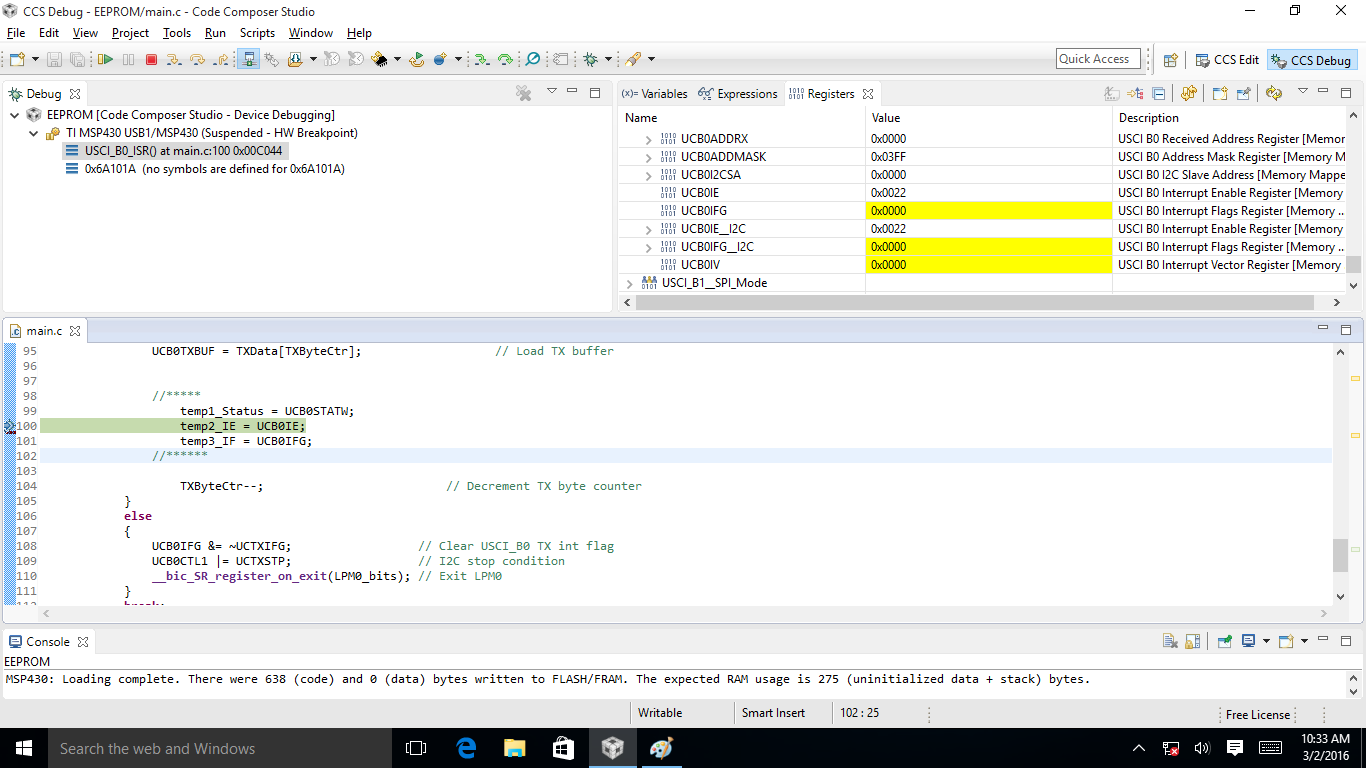This screenshot has width=1366, height=768.
Task: Open the Scripts menu
Action: (257, 33)
